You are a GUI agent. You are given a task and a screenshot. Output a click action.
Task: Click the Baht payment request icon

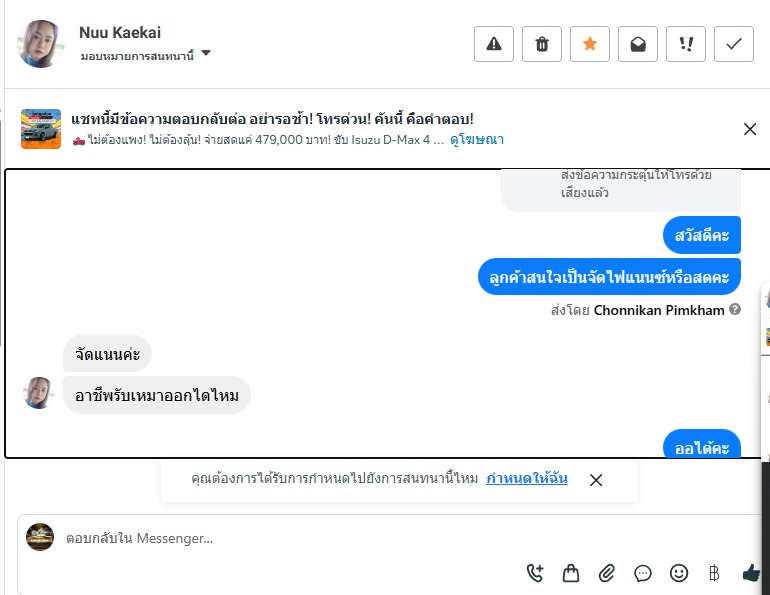pyautogui.click(x=714, y=573)
